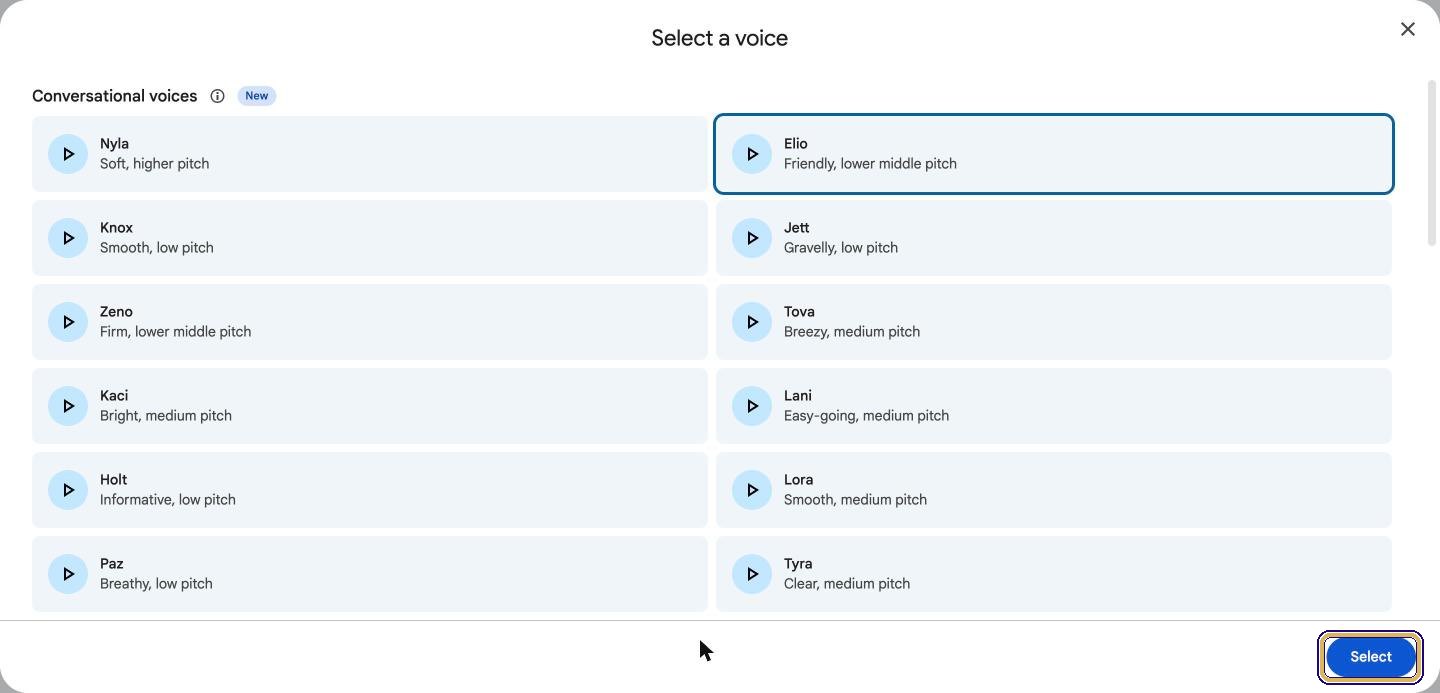Screen dimensions: 1440x693
Task: Preview the Tova voice
Action: click(752, 322)
